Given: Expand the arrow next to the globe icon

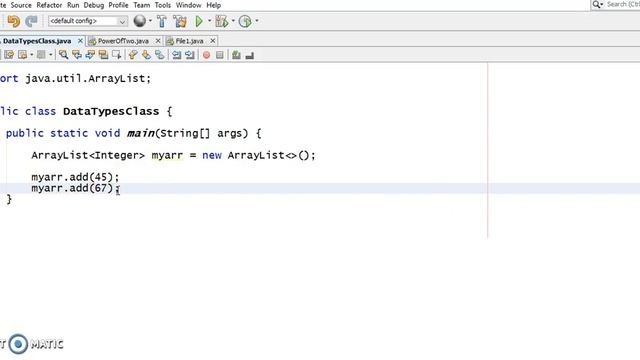Looking at the screenshot, I should pos(150,21).
